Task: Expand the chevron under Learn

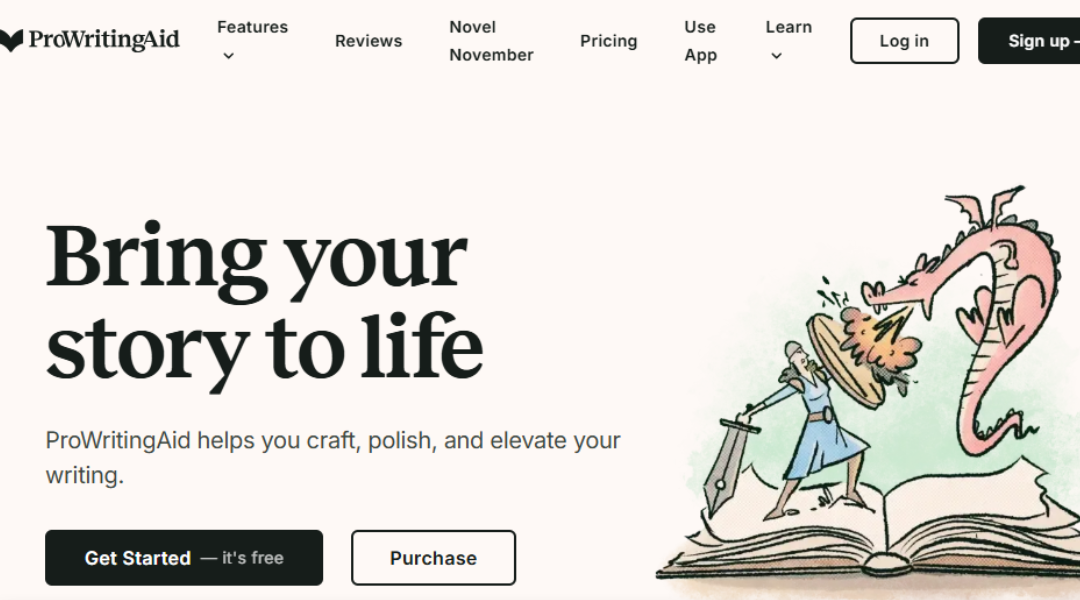Action: point(776,56)
